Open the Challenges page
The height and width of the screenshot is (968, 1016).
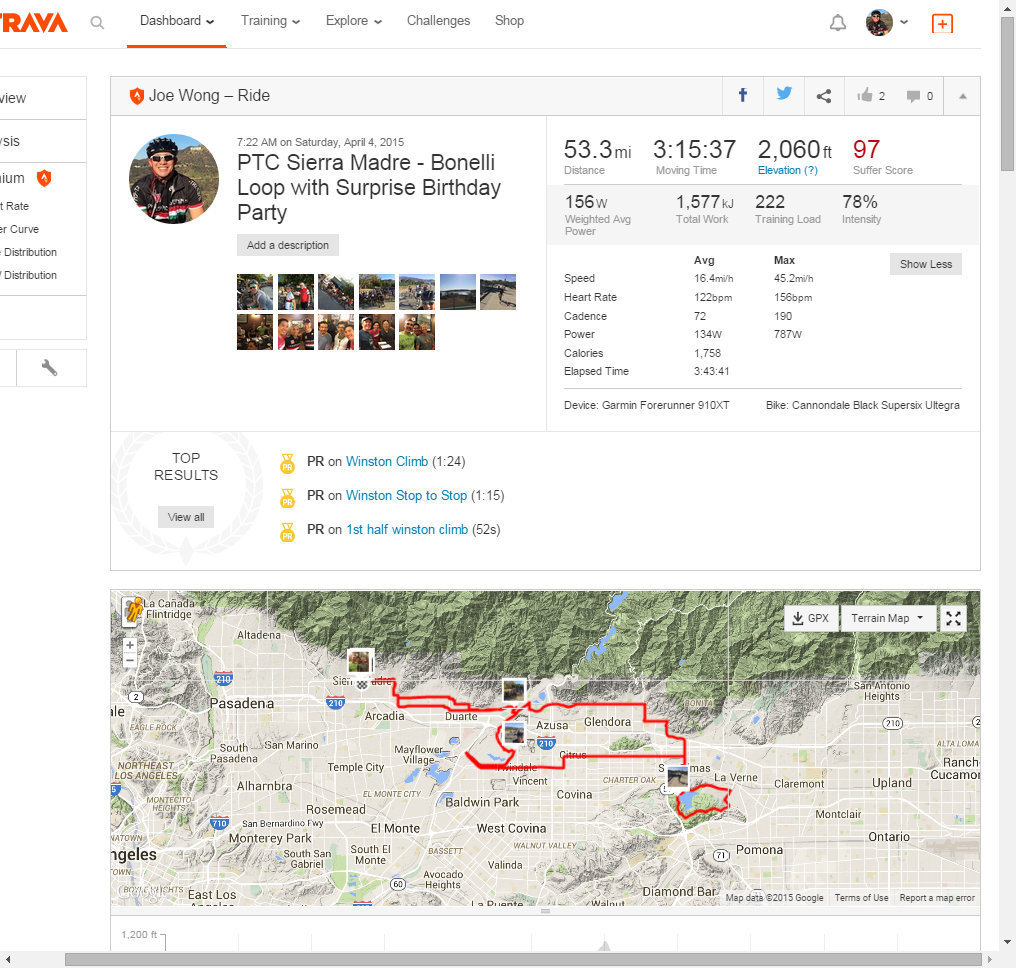[x=438, y=21]
